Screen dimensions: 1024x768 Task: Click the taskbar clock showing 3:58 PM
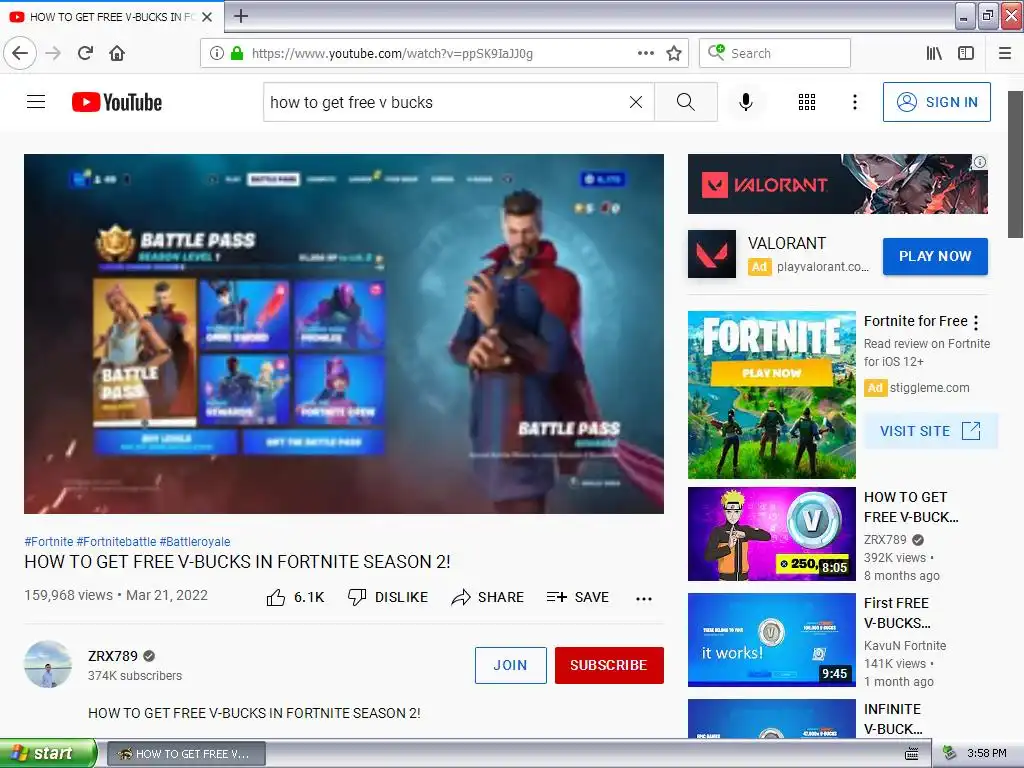click(986, 754)
